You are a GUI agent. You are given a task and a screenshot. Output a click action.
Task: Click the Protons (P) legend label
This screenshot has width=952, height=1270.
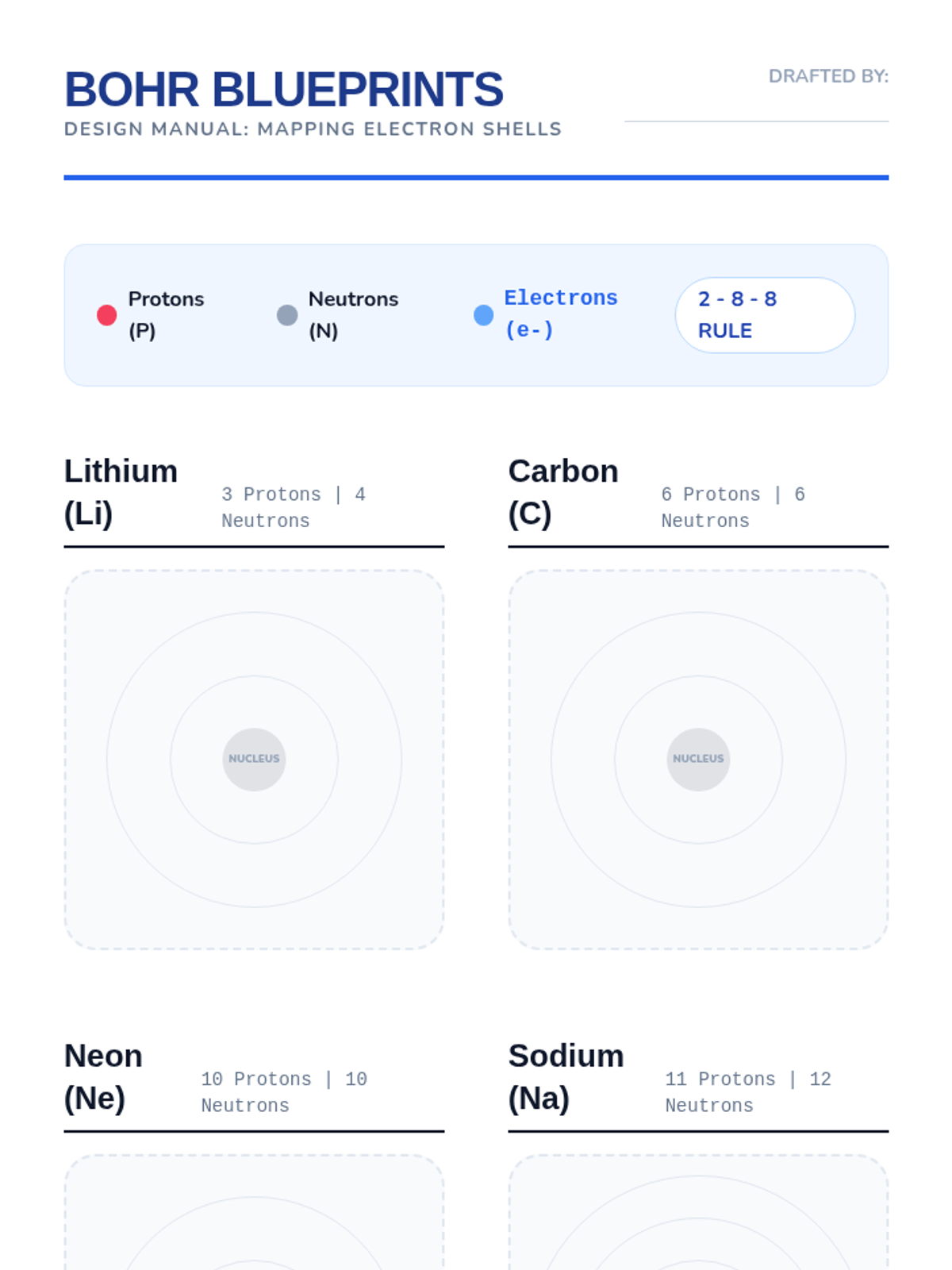[x=166, y=314]
